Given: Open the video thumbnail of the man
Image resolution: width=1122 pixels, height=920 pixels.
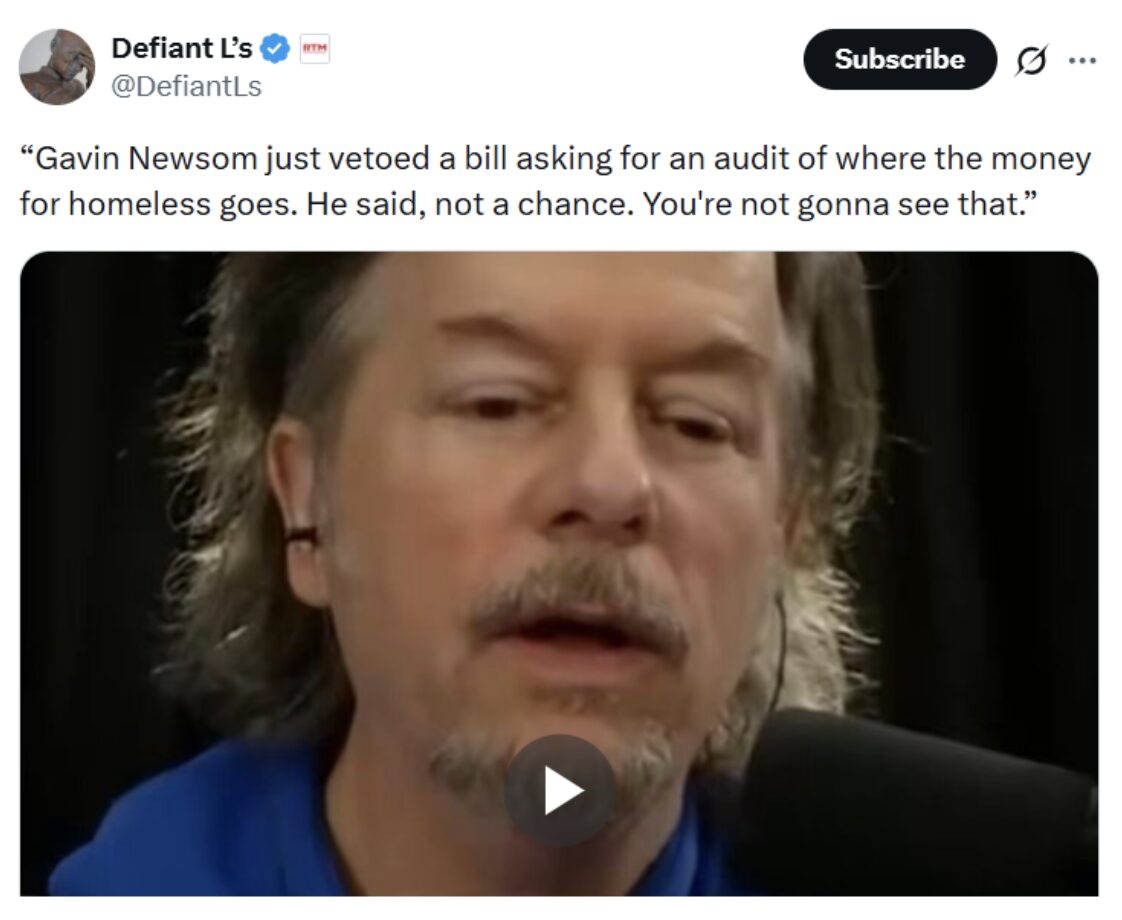Looking at the screenshot, I should point(559,574).
